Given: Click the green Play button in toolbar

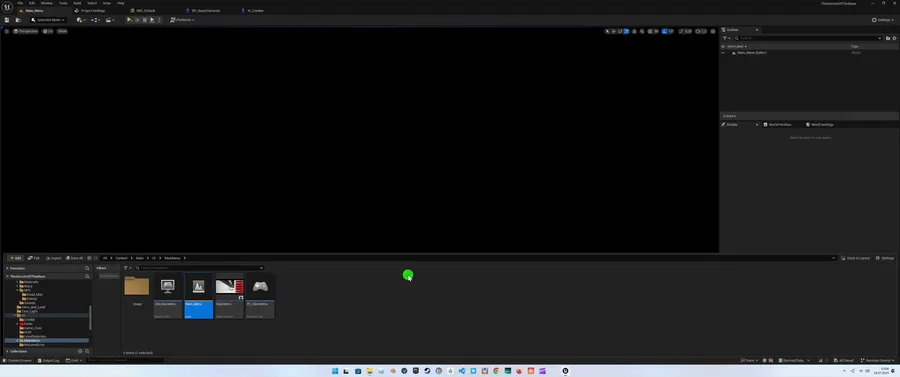Looking at the screenshot, I should (129, 20).
